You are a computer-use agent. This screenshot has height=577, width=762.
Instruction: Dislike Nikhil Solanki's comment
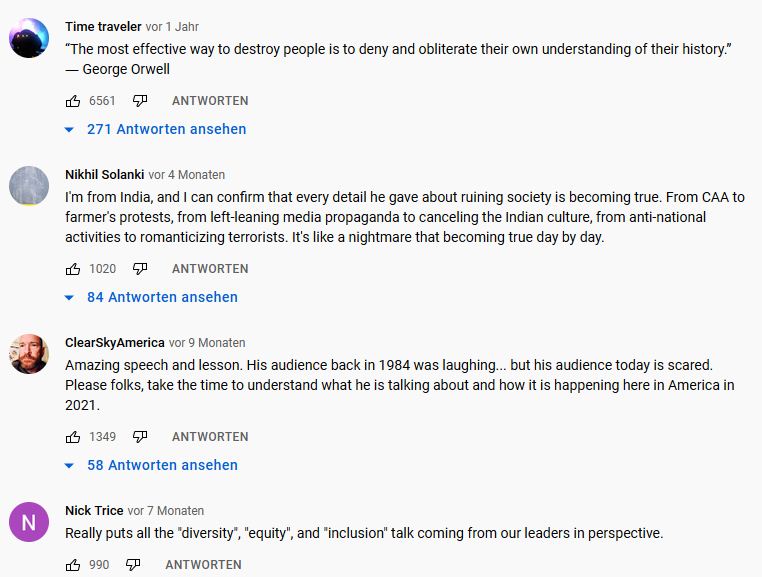coord(140,269)
